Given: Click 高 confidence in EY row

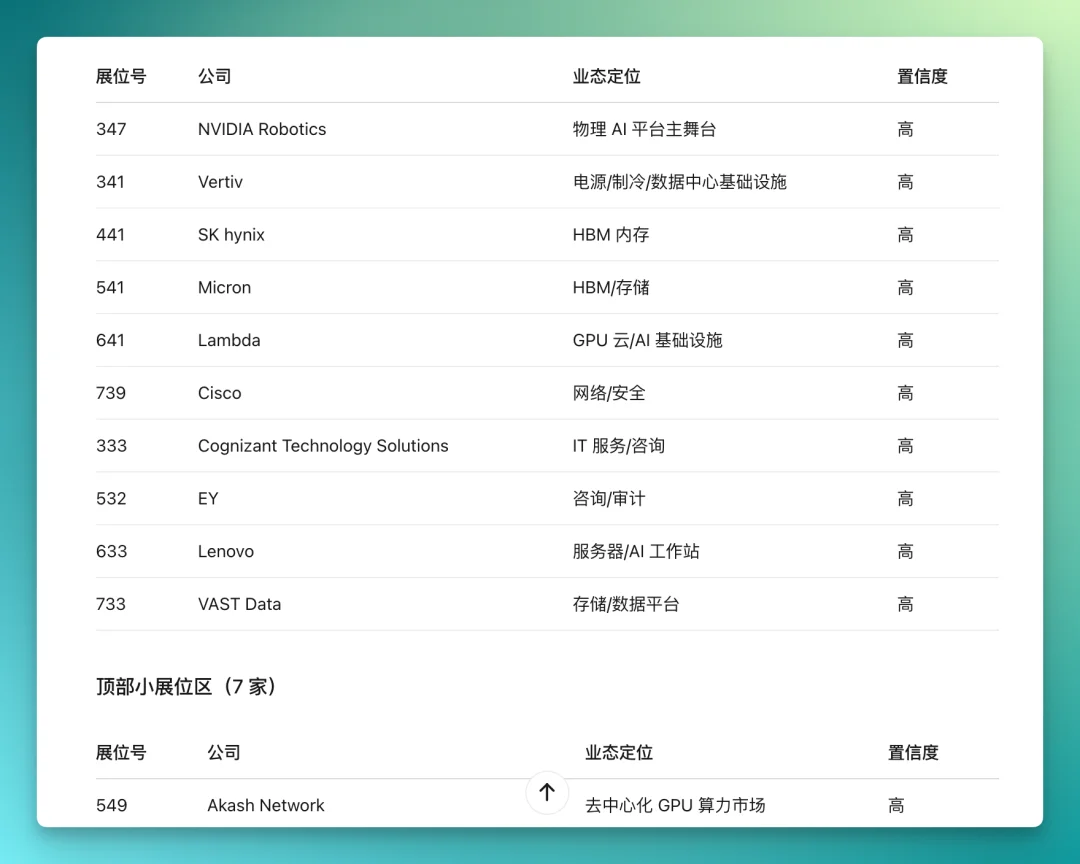Looking at the screenshot, I should tap(905, 499).
